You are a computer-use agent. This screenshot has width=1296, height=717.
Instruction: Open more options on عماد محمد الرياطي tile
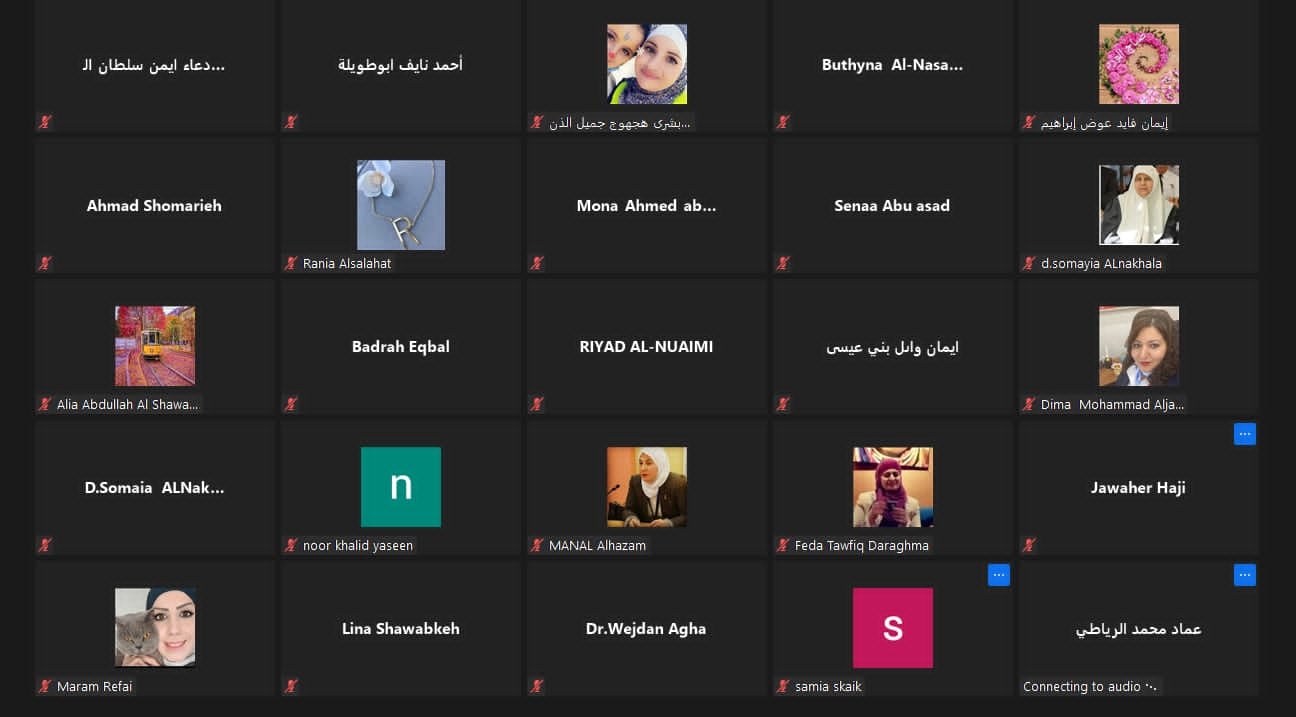pos(1244,575)
